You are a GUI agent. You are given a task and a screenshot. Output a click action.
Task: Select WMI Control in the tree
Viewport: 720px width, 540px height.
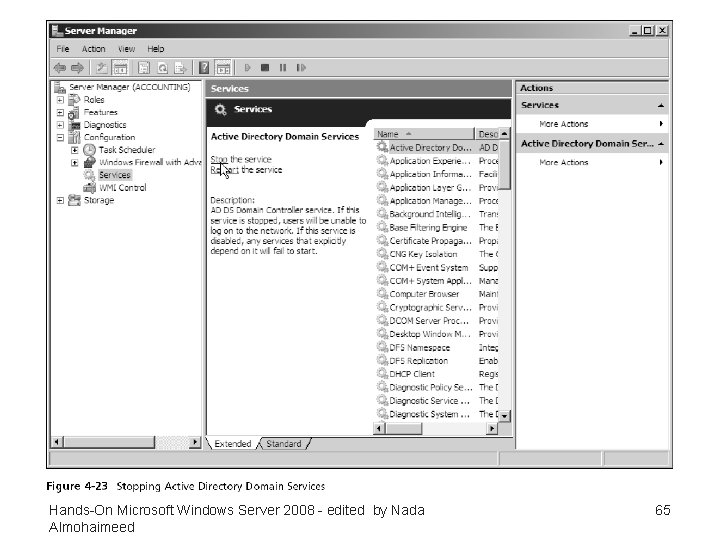(123, 187)
